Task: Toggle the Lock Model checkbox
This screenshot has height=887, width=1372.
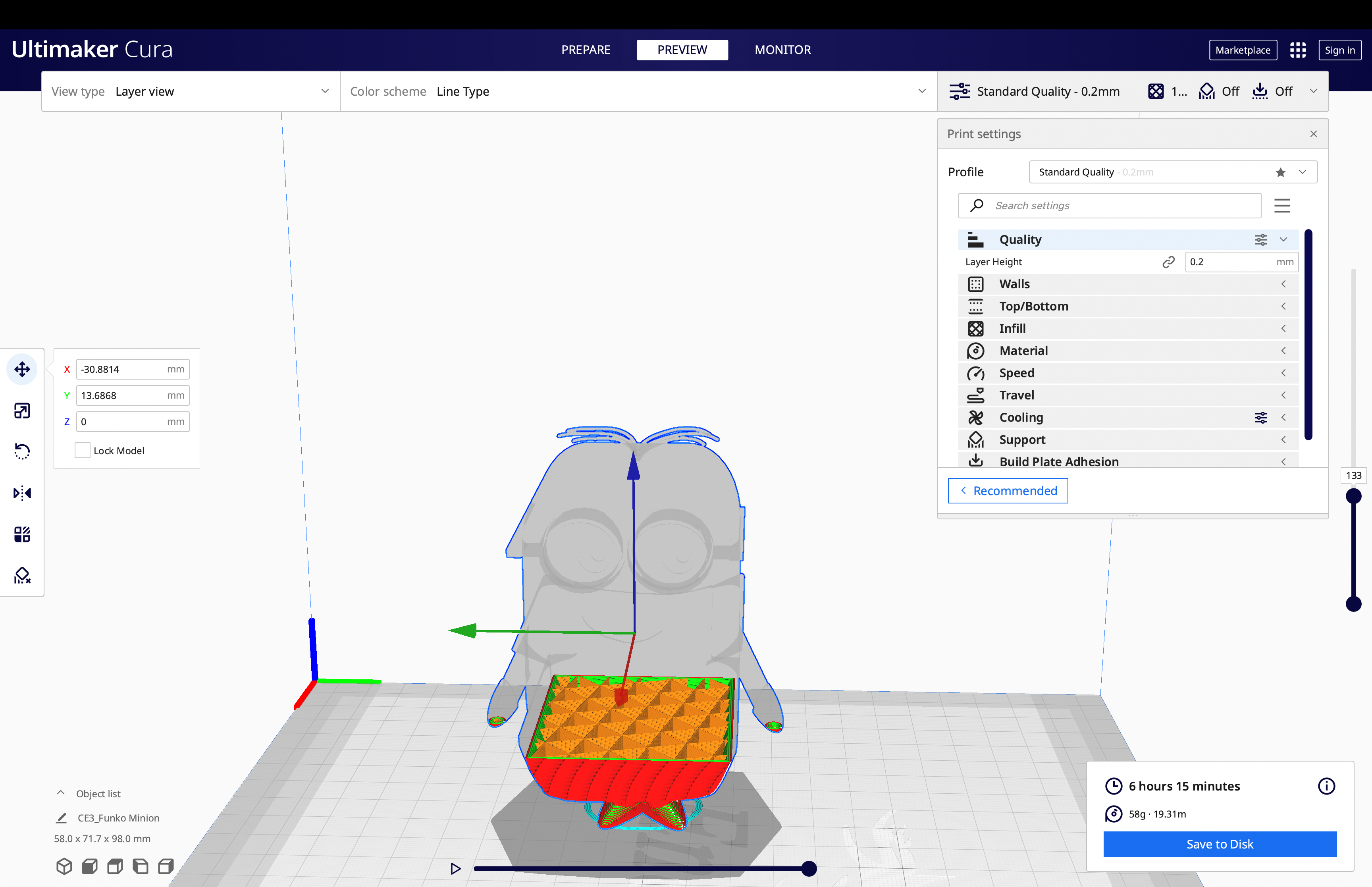Action: click(x=82, y=450)
